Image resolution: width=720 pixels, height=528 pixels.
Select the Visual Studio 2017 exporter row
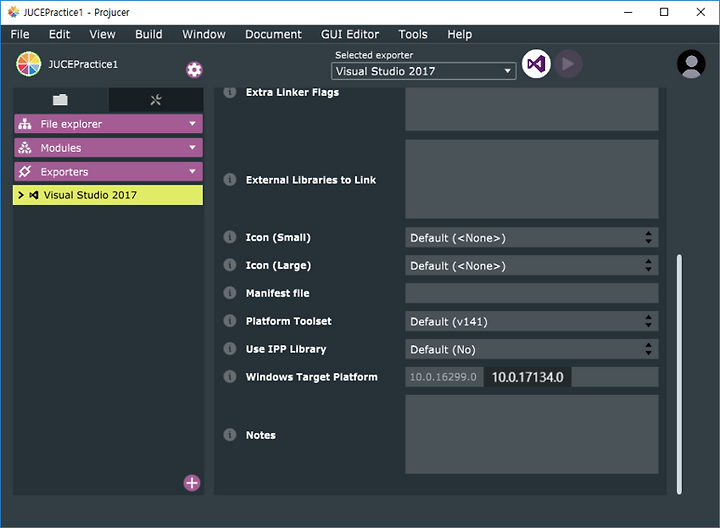click(108, 195)
